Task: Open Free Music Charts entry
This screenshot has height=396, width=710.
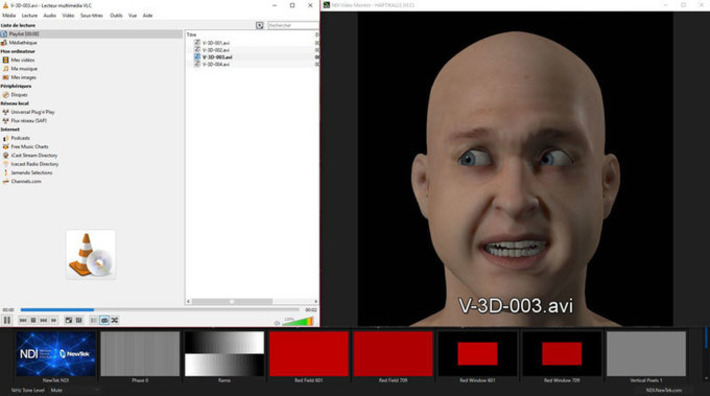Action: point(29,147)
